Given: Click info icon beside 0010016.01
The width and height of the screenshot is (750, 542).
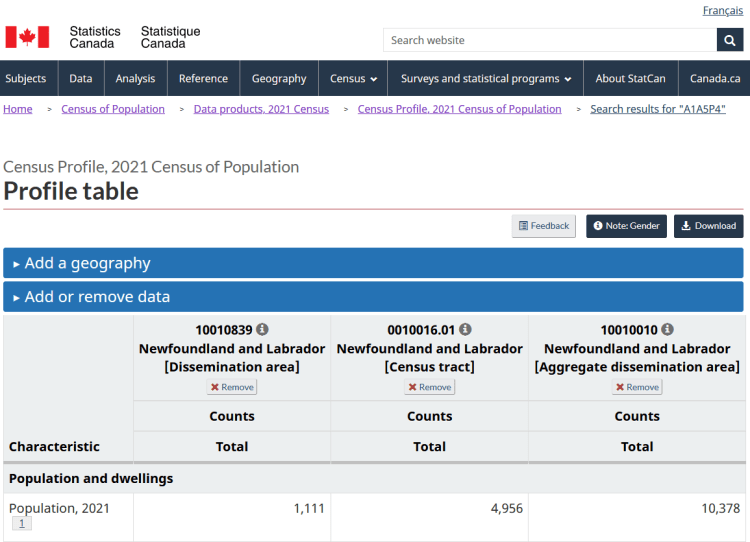Looking at the screenshot, I should [x=465, y=329].
